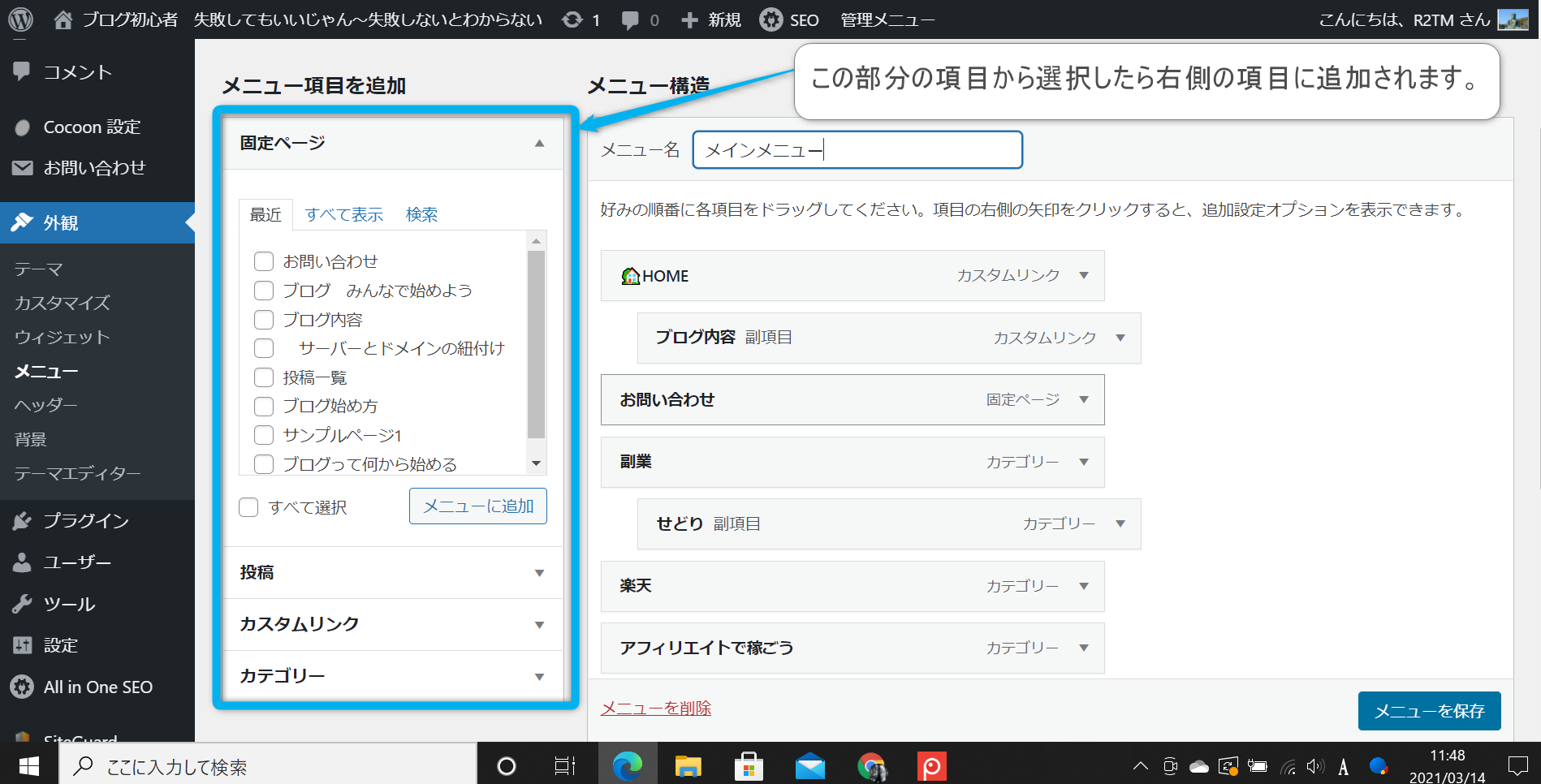Click the メニューに追加 button
1541x784 pixels.
coord(477,506)
